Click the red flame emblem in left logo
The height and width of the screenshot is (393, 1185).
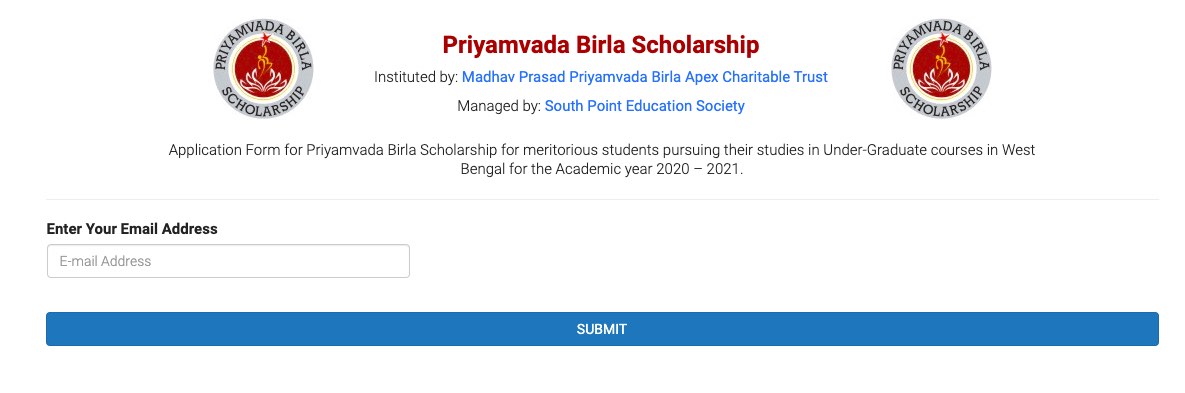(263, 69)
